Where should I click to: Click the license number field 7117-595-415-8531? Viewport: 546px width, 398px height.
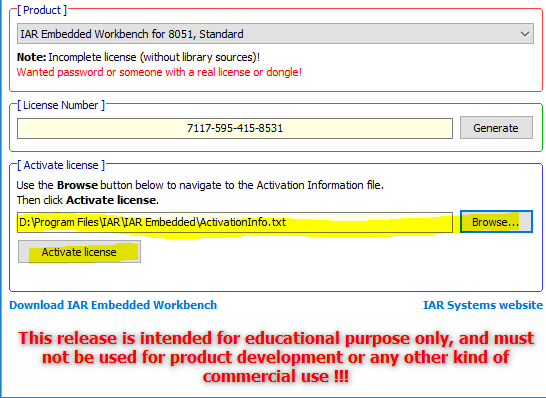click(x=235, y=128)
